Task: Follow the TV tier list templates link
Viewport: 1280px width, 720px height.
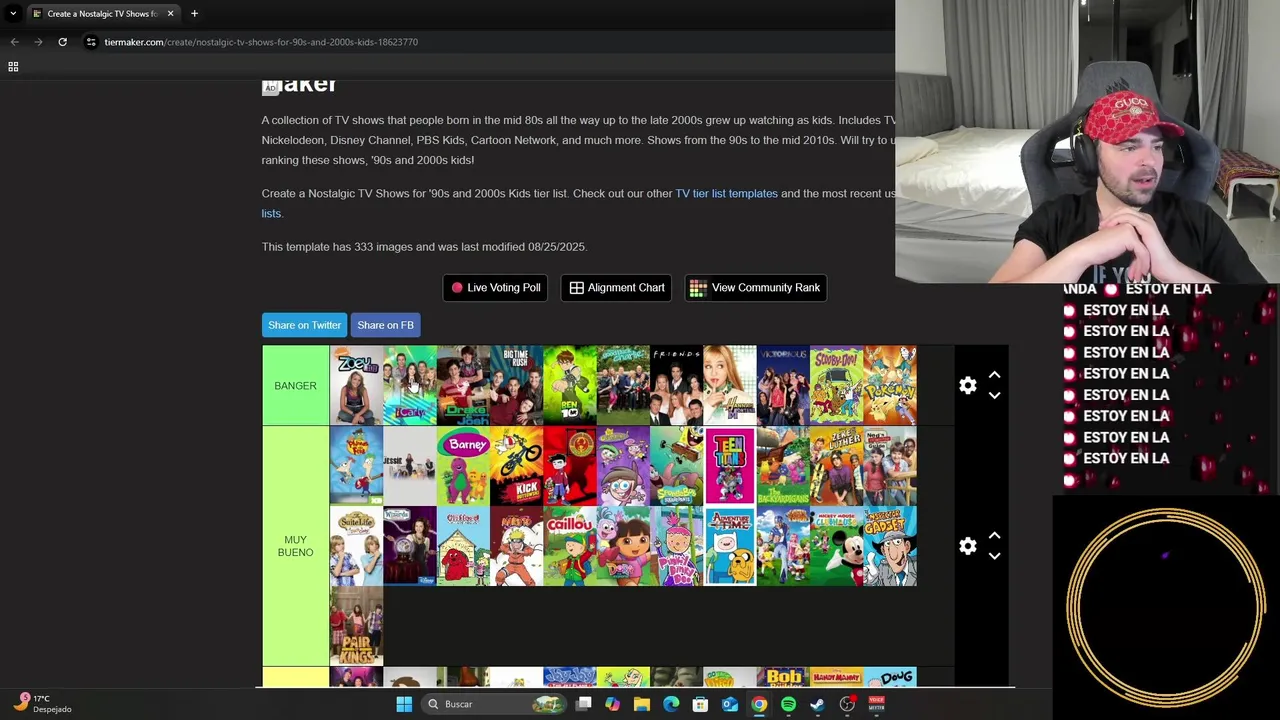Action: tap(726, 194)
